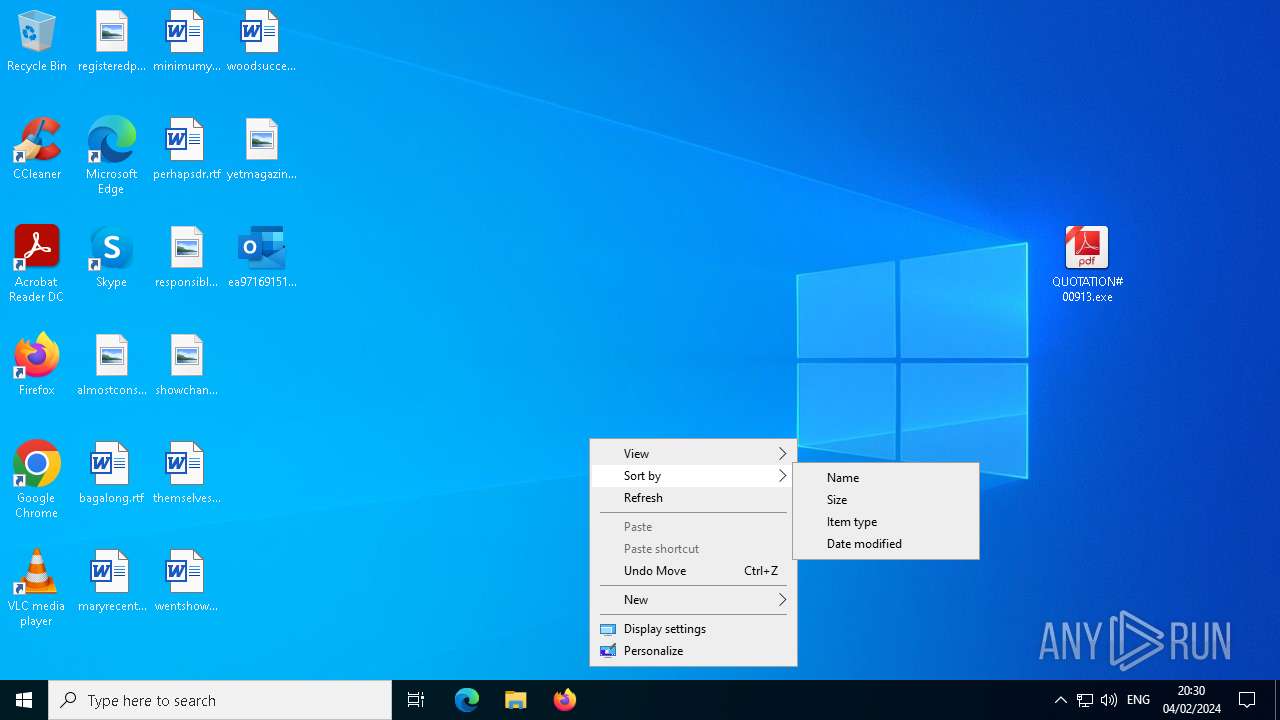
Task: Open File Explorer from the taskbar
Action: 516,700
